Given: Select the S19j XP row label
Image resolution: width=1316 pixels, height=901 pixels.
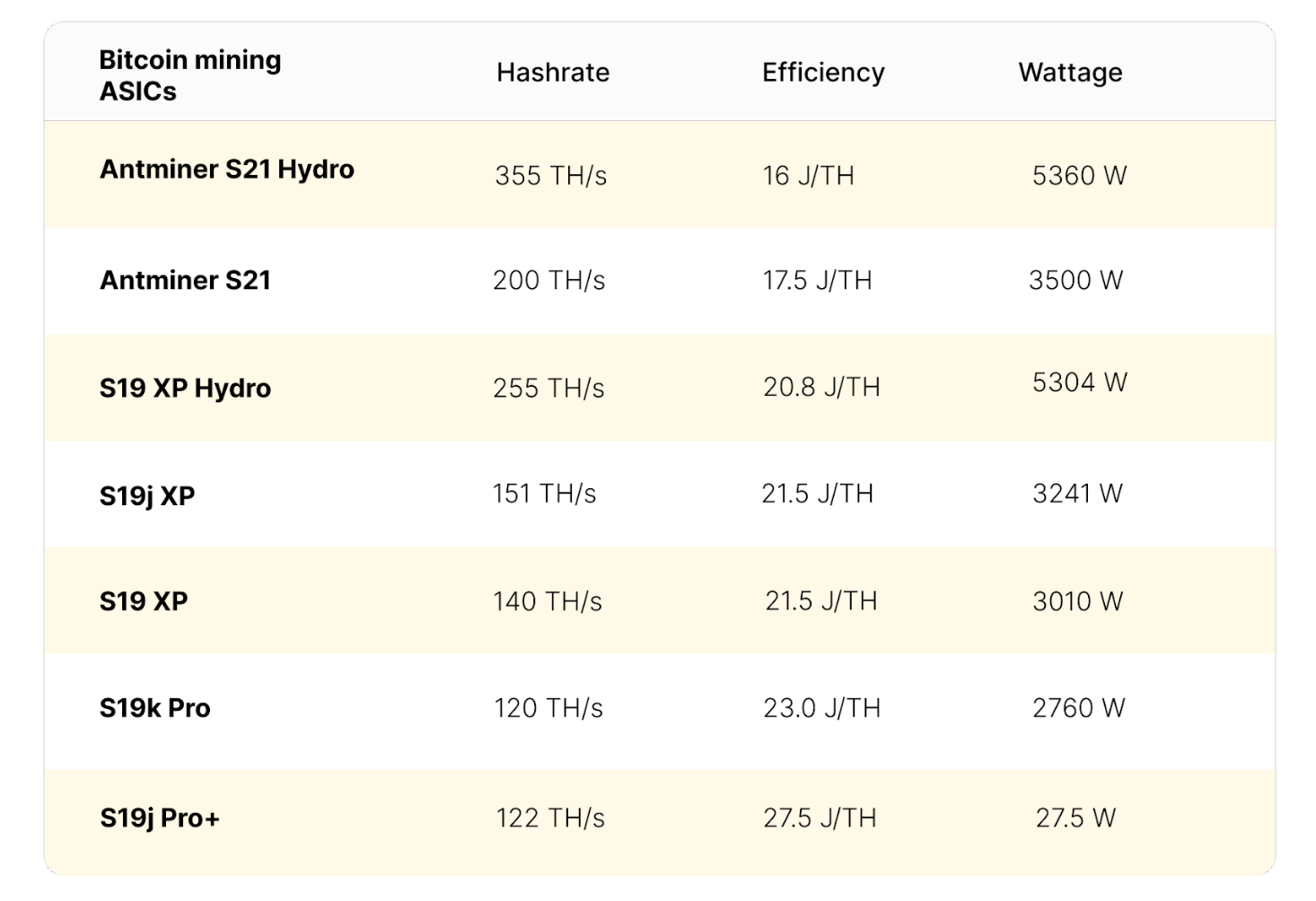Looking at the screenshot, I should click(x=146, y=496).
